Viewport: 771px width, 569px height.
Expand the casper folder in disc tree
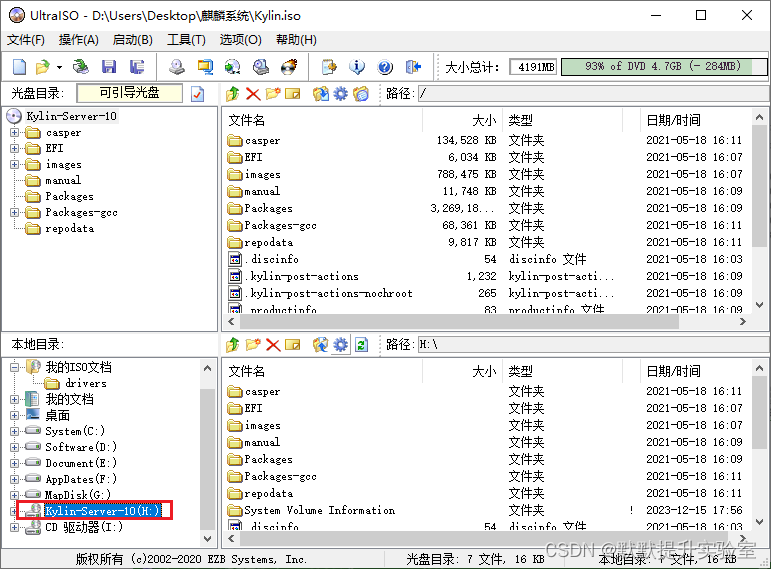click(14, 132)
